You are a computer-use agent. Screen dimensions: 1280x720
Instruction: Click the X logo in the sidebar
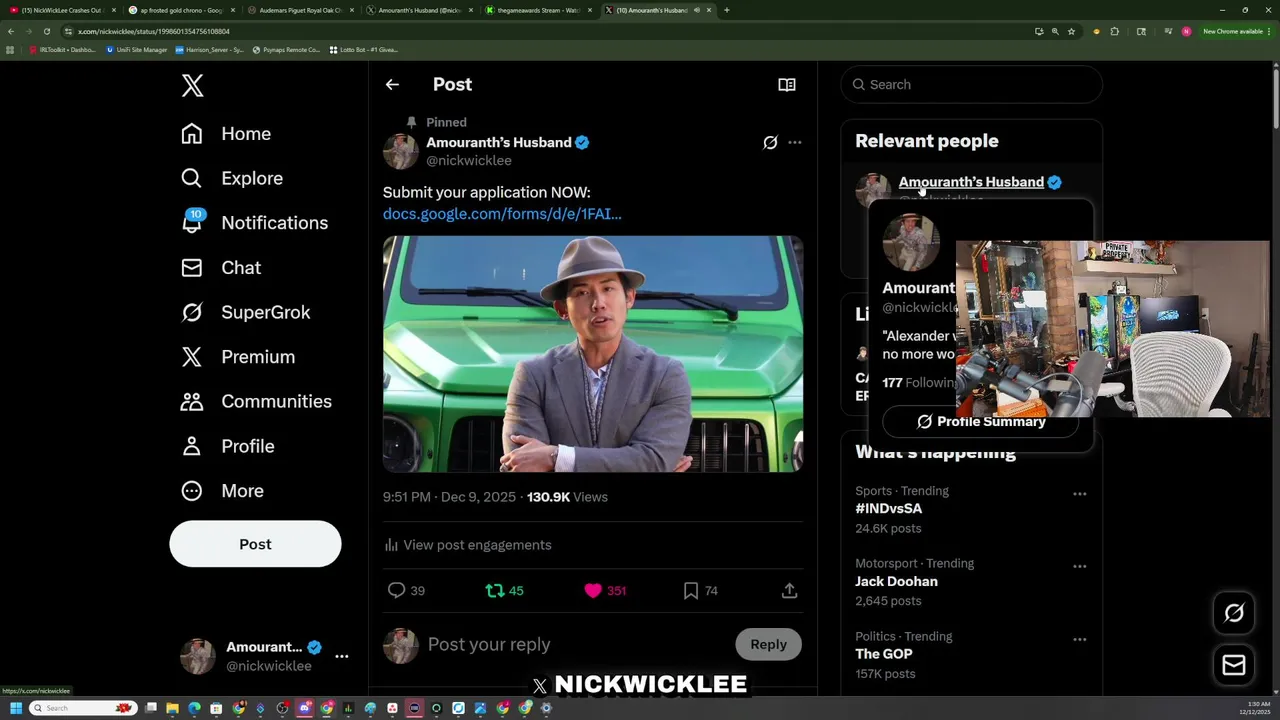pyautogui.click(x=193, y=86)
